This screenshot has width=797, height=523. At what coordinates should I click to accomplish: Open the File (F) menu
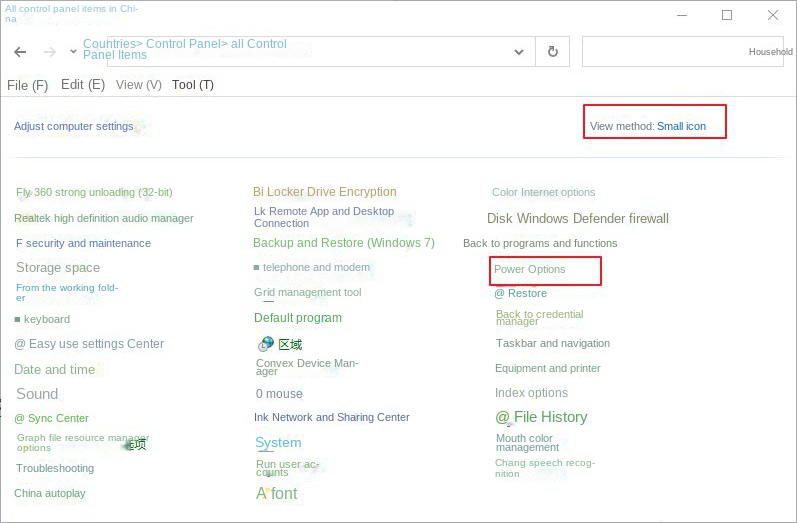[27, 85]
